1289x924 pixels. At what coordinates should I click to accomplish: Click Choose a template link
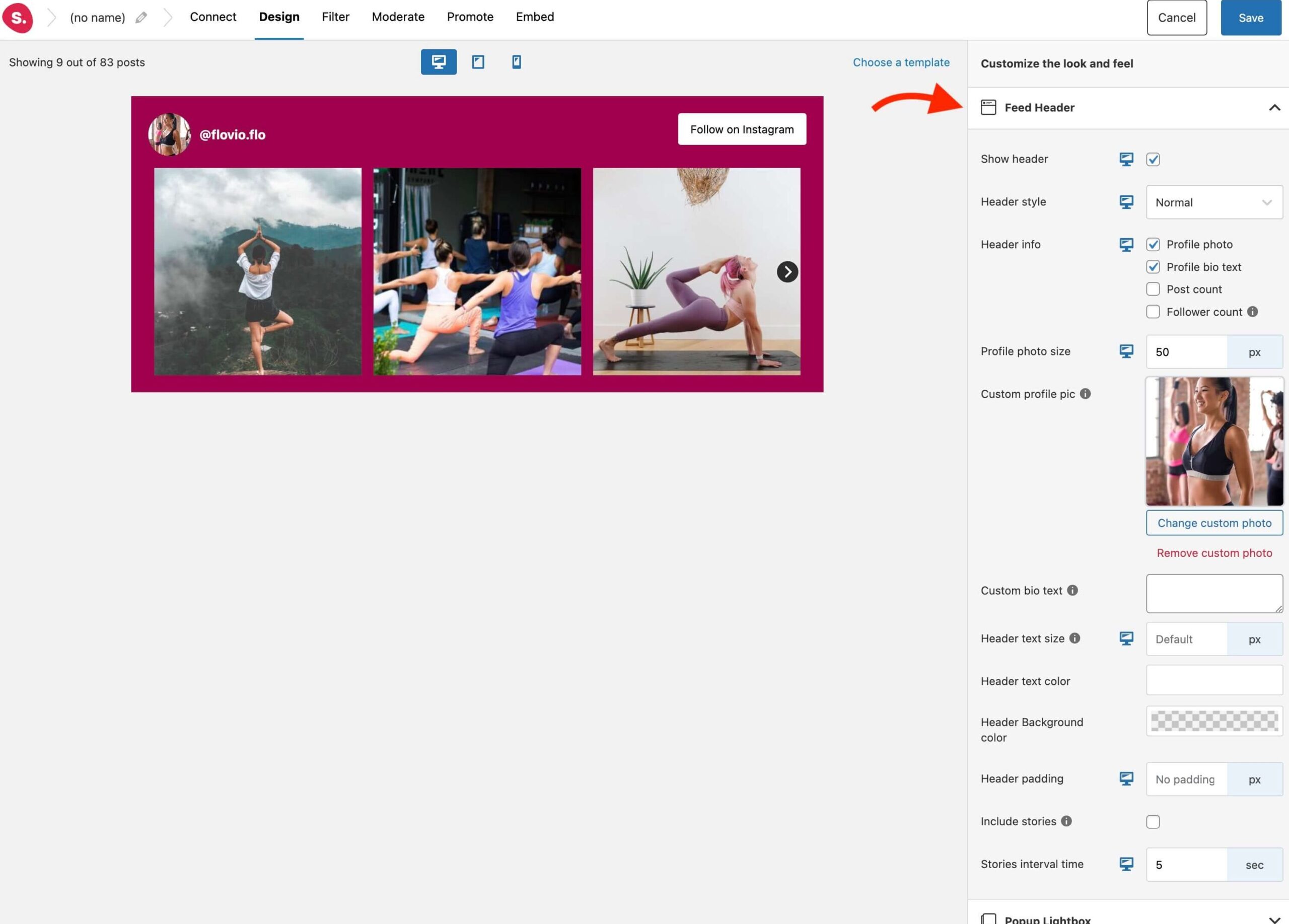tap(901, 62)
